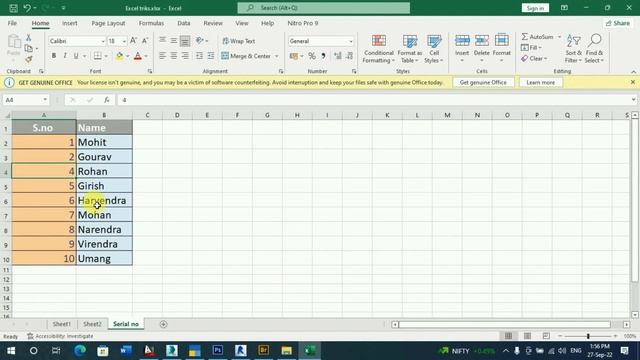Click the Cell Styles icon
640x360 pixels.
(x=434, y=41)
